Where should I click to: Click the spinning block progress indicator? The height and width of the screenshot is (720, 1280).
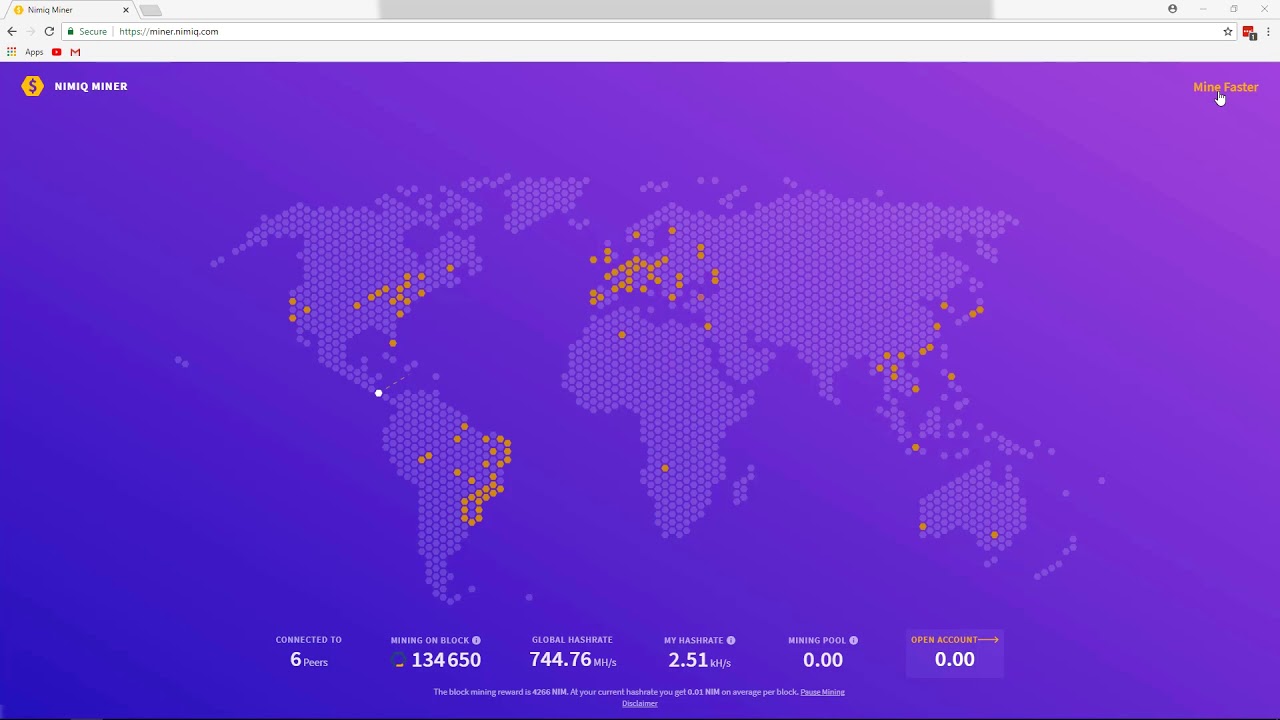[x=398, y=660]
